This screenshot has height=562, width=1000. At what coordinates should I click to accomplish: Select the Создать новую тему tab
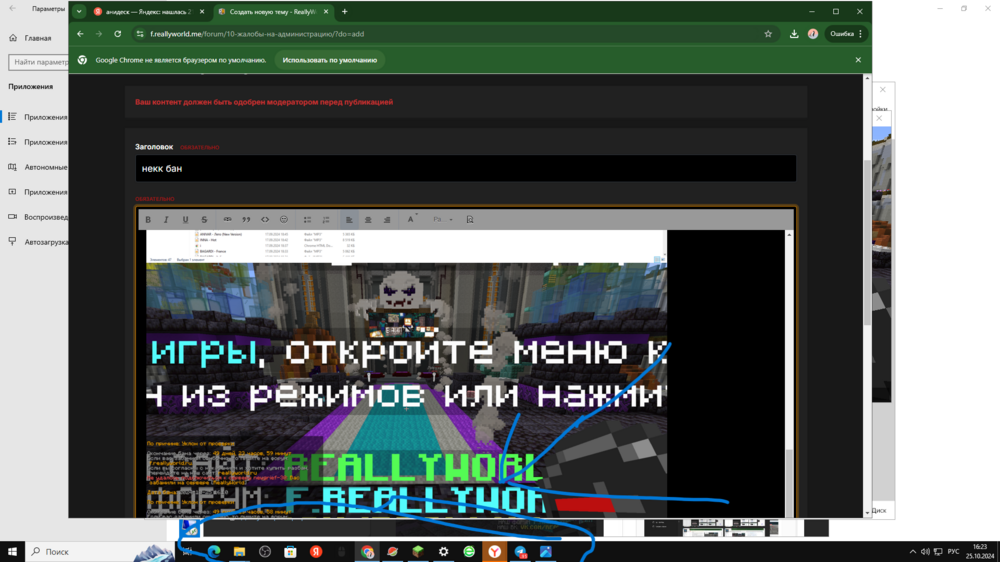[272, 11]
